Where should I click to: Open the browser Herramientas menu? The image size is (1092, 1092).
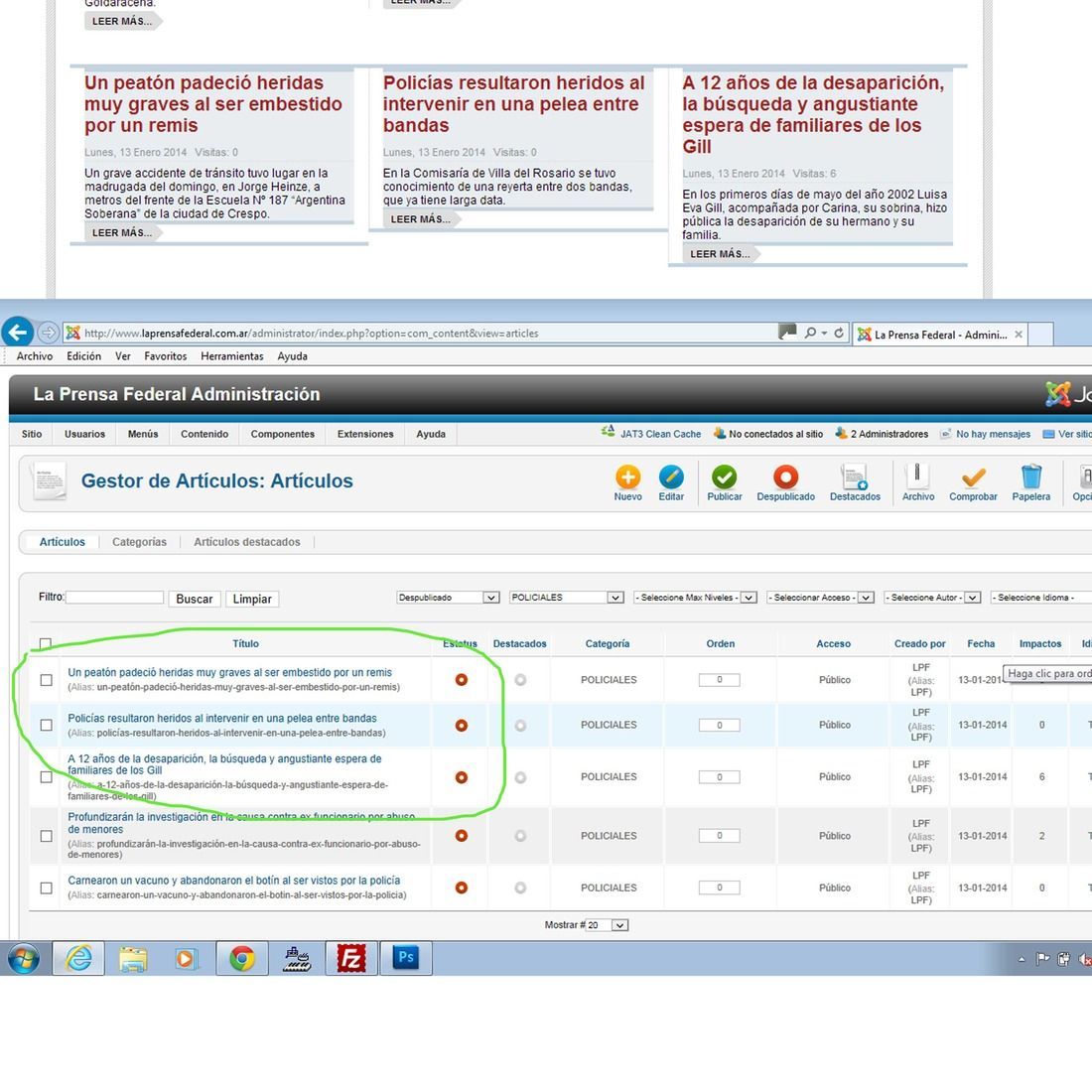coord(232,355)
